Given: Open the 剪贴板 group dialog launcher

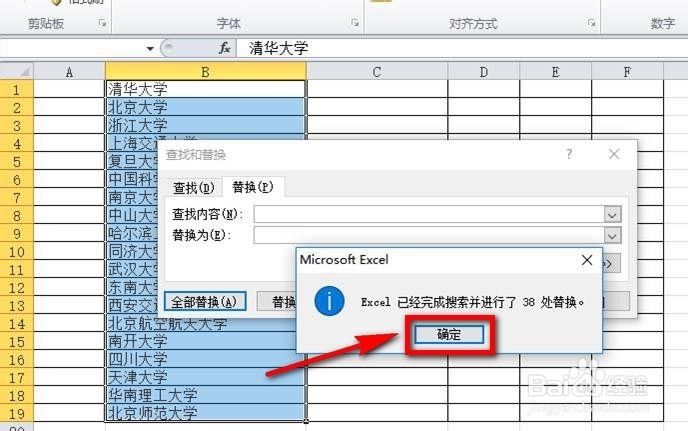Looking at the screenshot, I should 103,23.
